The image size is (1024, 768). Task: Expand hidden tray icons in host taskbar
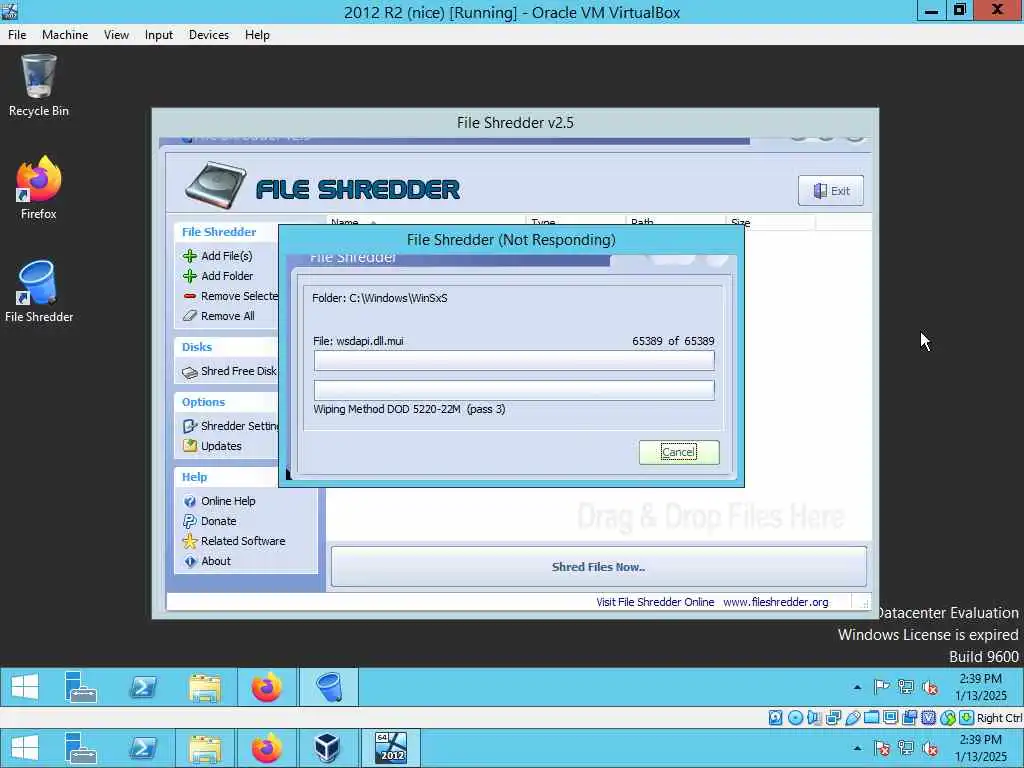[x=857, y=748]
